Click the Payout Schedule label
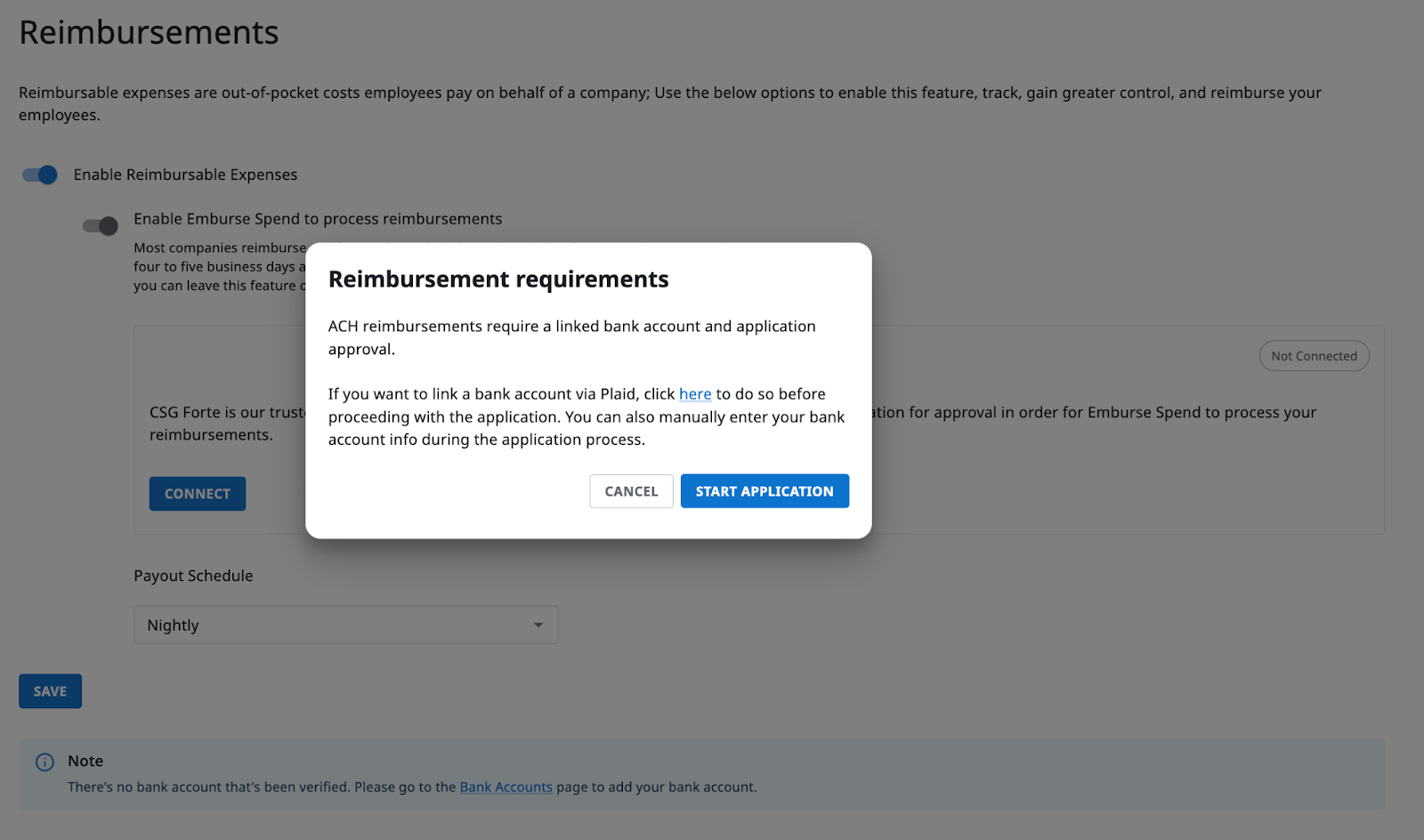Screen dimensions: 1424x840 (x=193, y=575)
